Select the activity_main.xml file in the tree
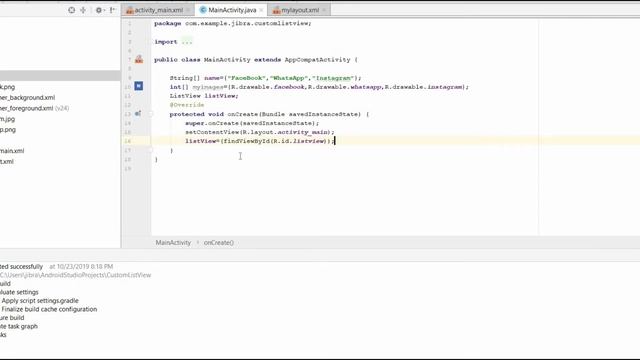The image size is (640, 360). [12, 151]
